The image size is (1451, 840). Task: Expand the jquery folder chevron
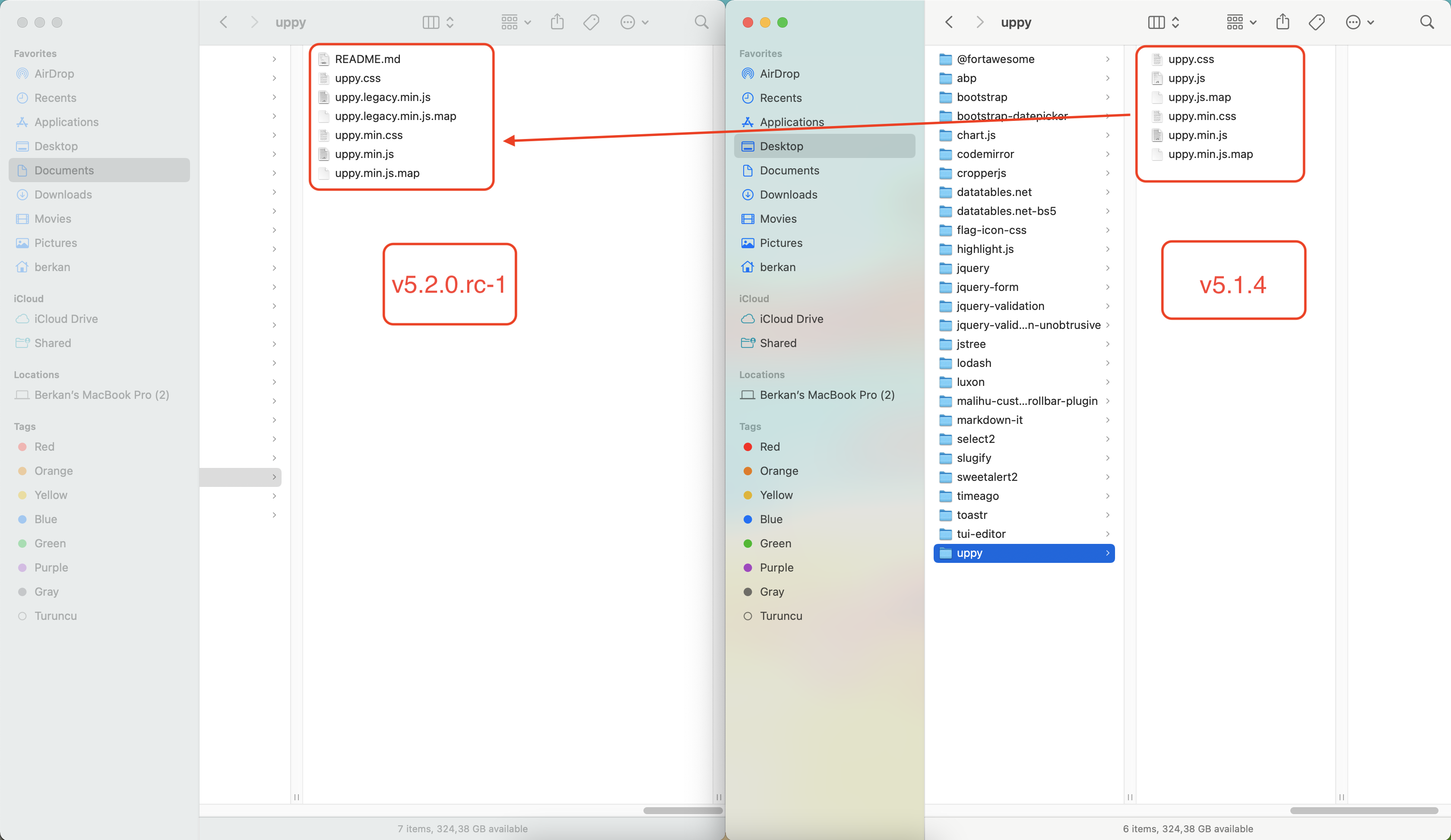[1107, 268]
